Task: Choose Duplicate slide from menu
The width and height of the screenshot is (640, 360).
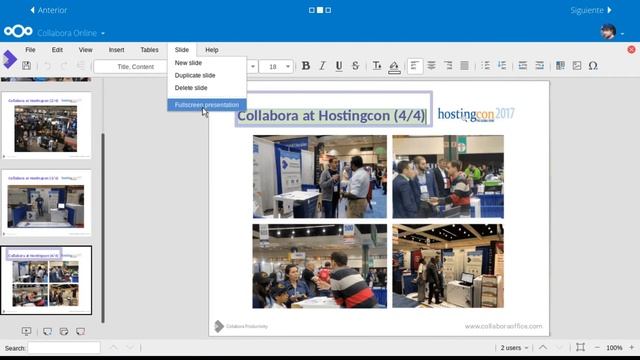Action: [207, 76]
